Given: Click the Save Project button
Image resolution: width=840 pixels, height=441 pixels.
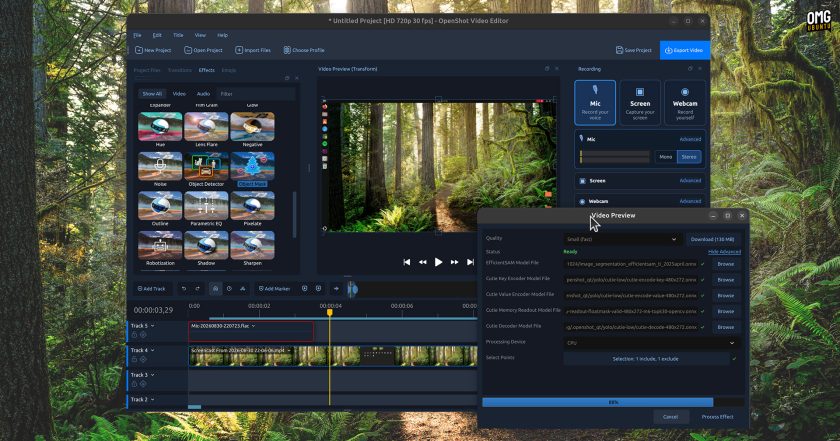Looking at the screenshot, I should 634,50.
